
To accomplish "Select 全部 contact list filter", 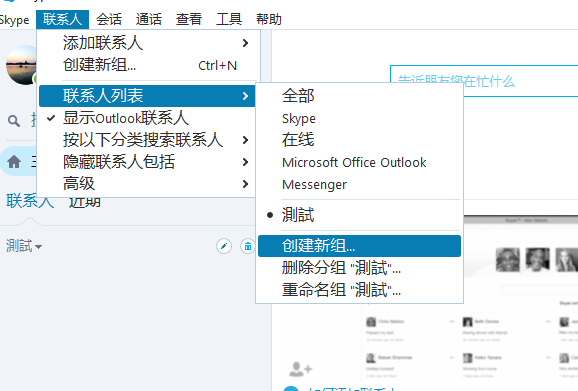I will (359, 96).
